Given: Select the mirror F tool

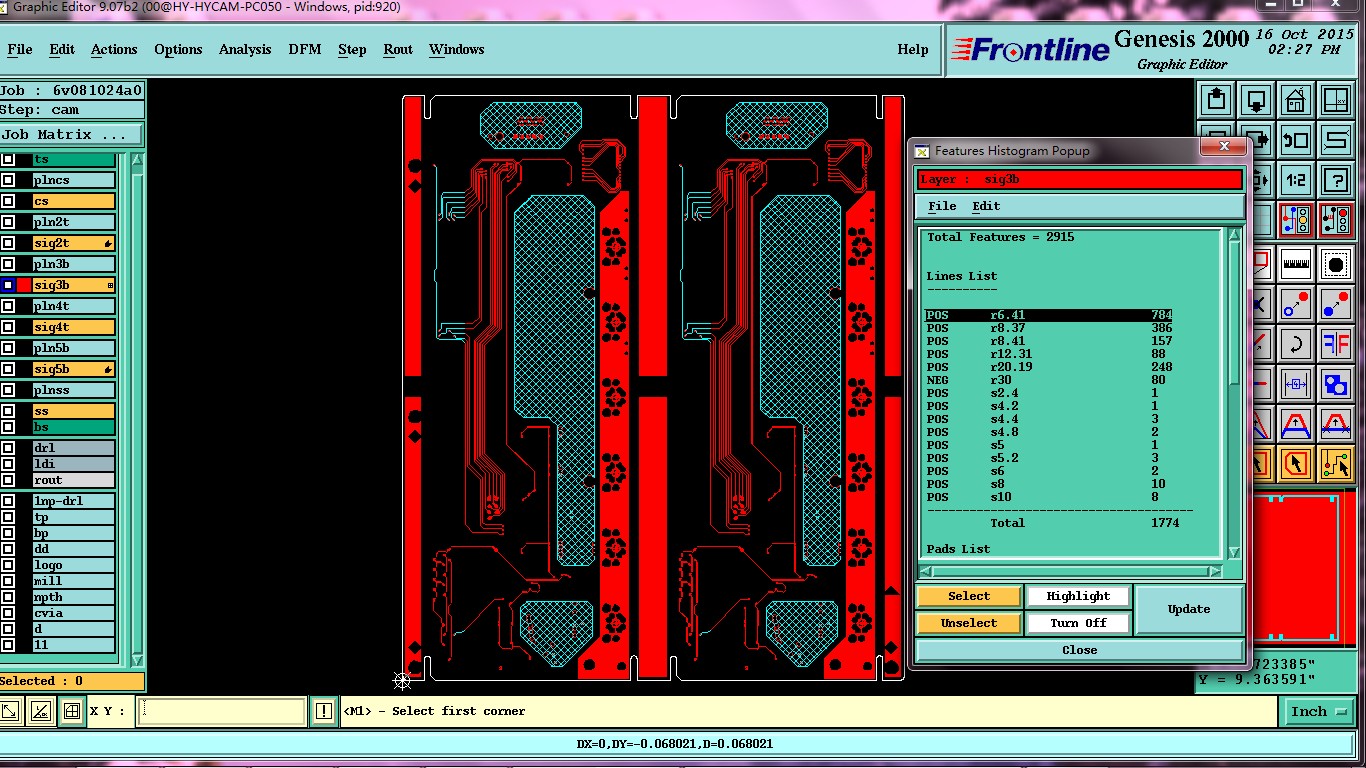Looking at the screenshot, I should (1336, 344).
